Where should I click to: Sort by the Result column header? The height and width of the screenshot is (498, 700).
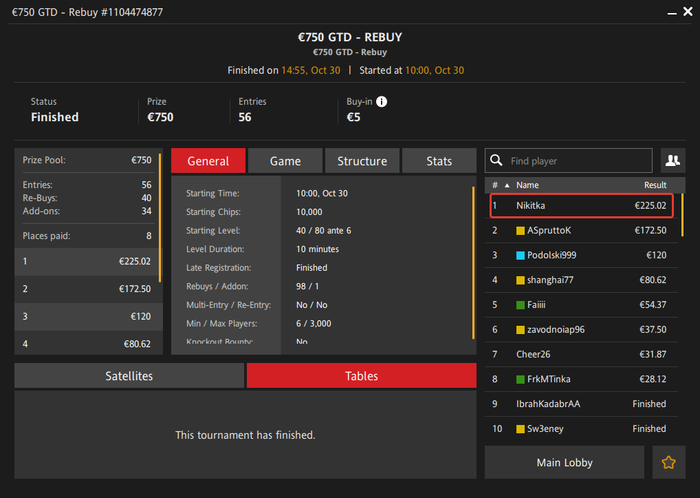[655, 185]
